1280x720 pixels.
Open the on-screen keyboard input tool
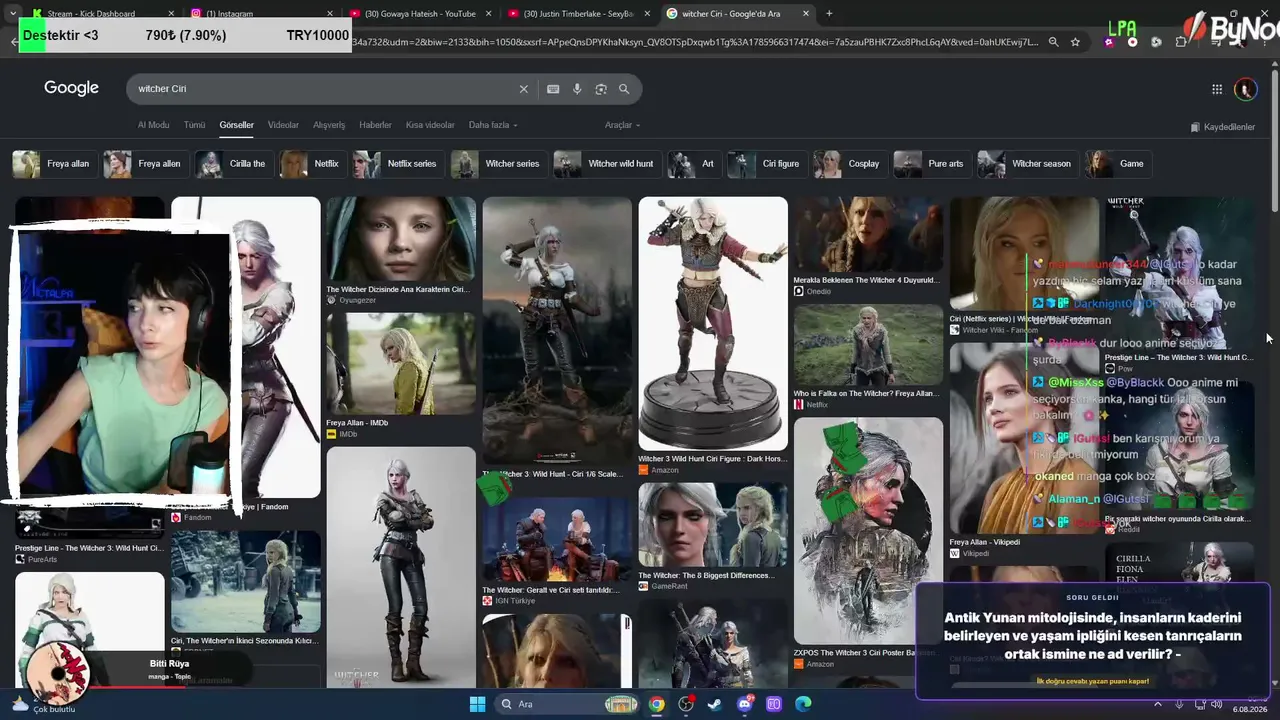553,89
